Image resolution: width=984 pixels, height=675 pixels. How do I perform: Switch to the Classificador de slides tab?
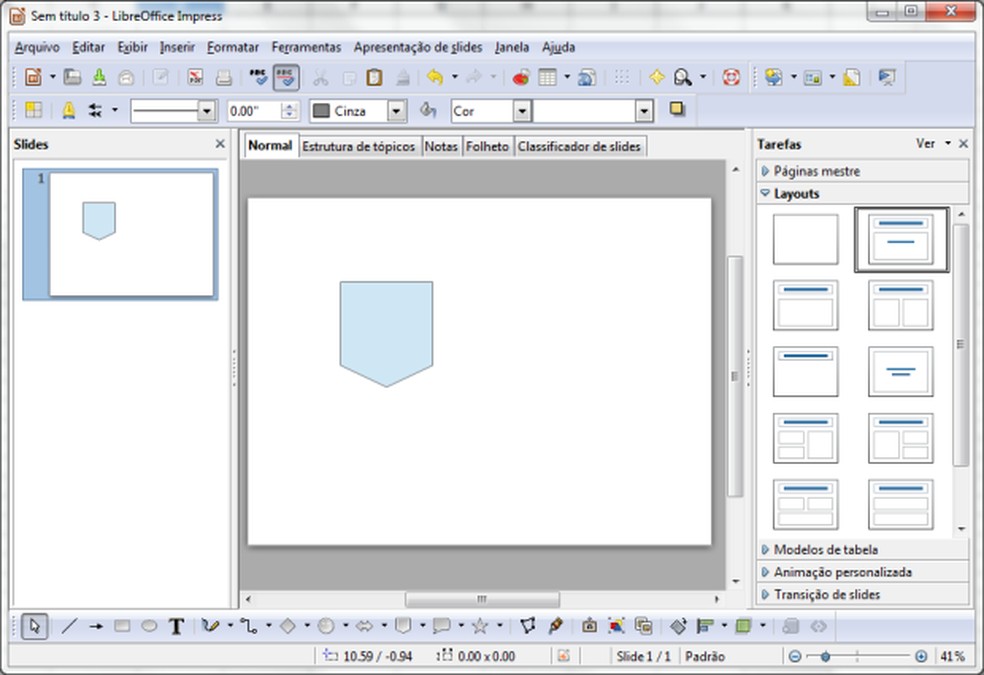(580, 146)
